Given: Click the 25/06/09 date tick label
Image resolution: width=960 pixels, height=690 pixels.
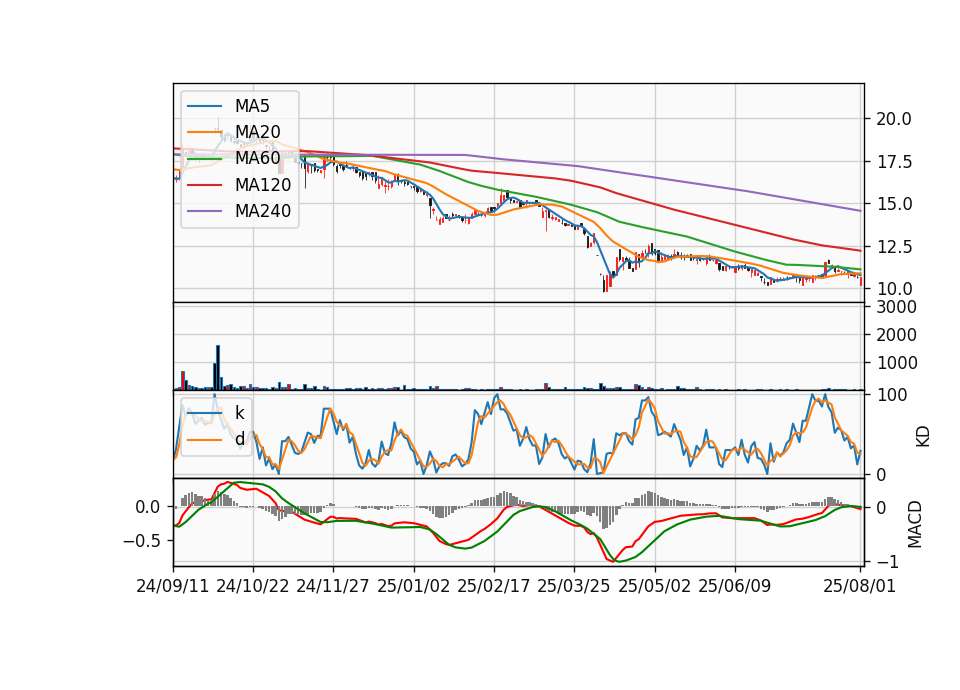Looking at the screenshot, I should click(x=735, y=587).
